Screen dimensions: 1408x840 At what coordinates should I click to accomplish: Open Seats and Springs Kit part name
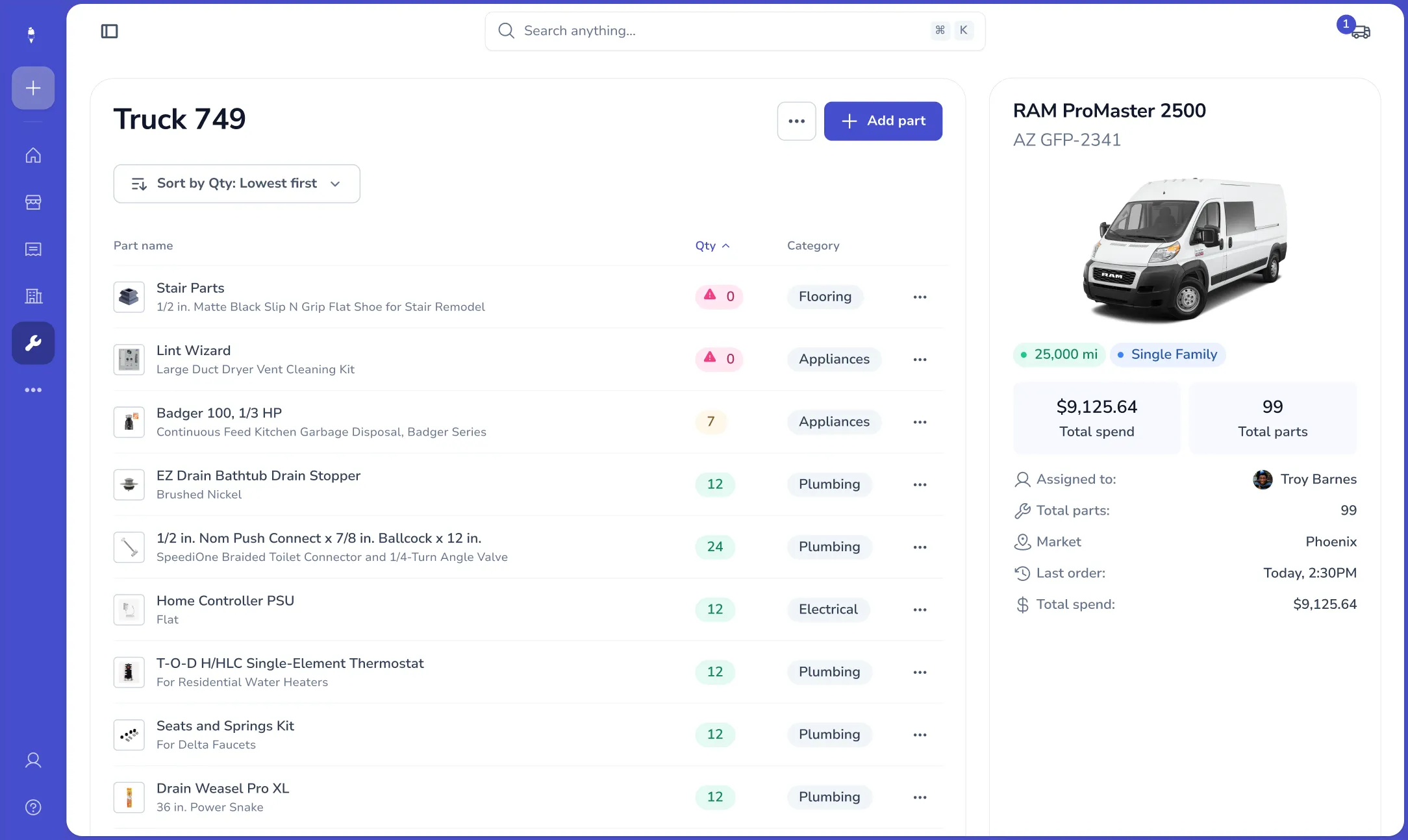(225, 726)
